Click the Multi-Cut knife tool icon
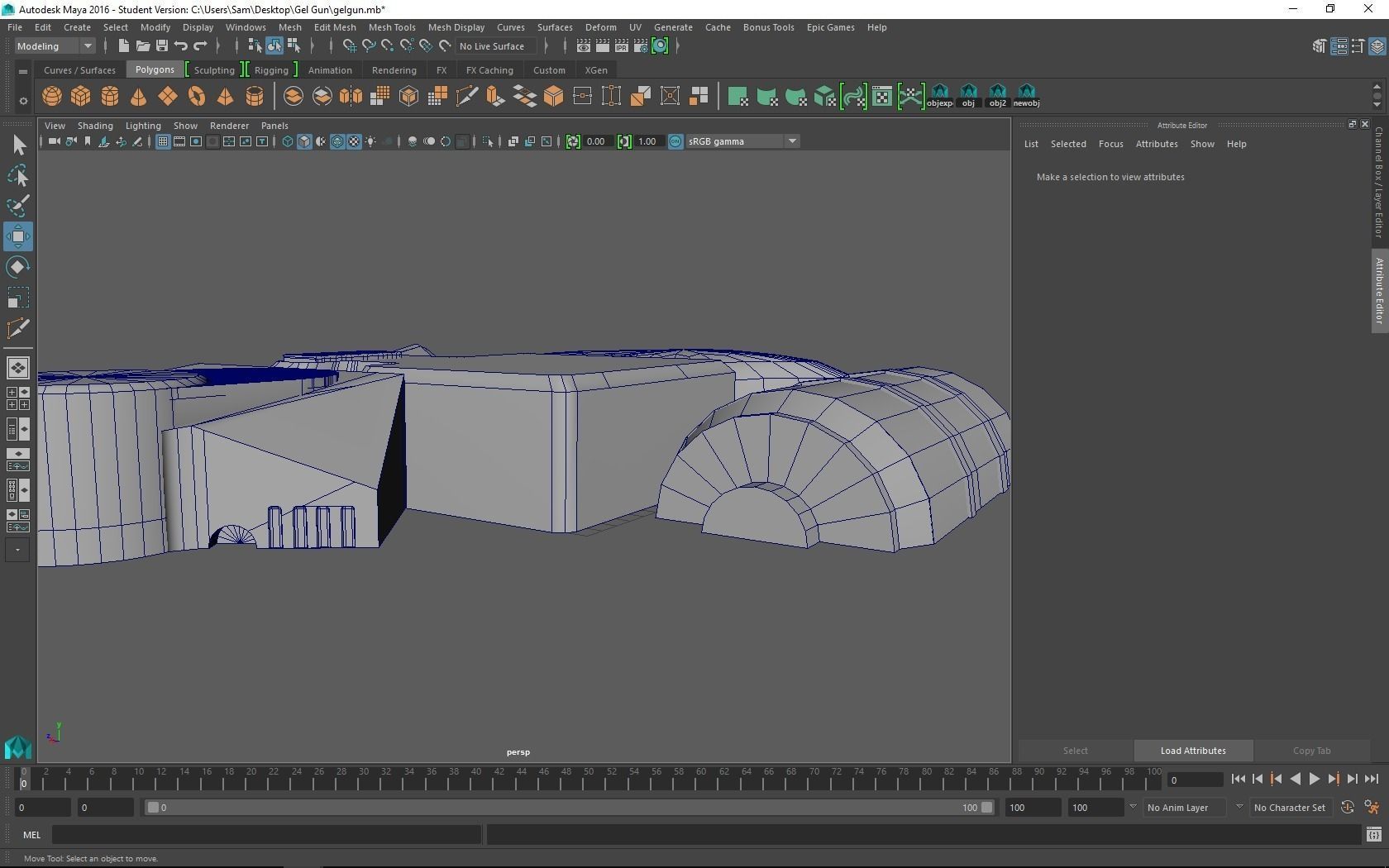Viewport: 1389px width, 868px height. point(466,96)
